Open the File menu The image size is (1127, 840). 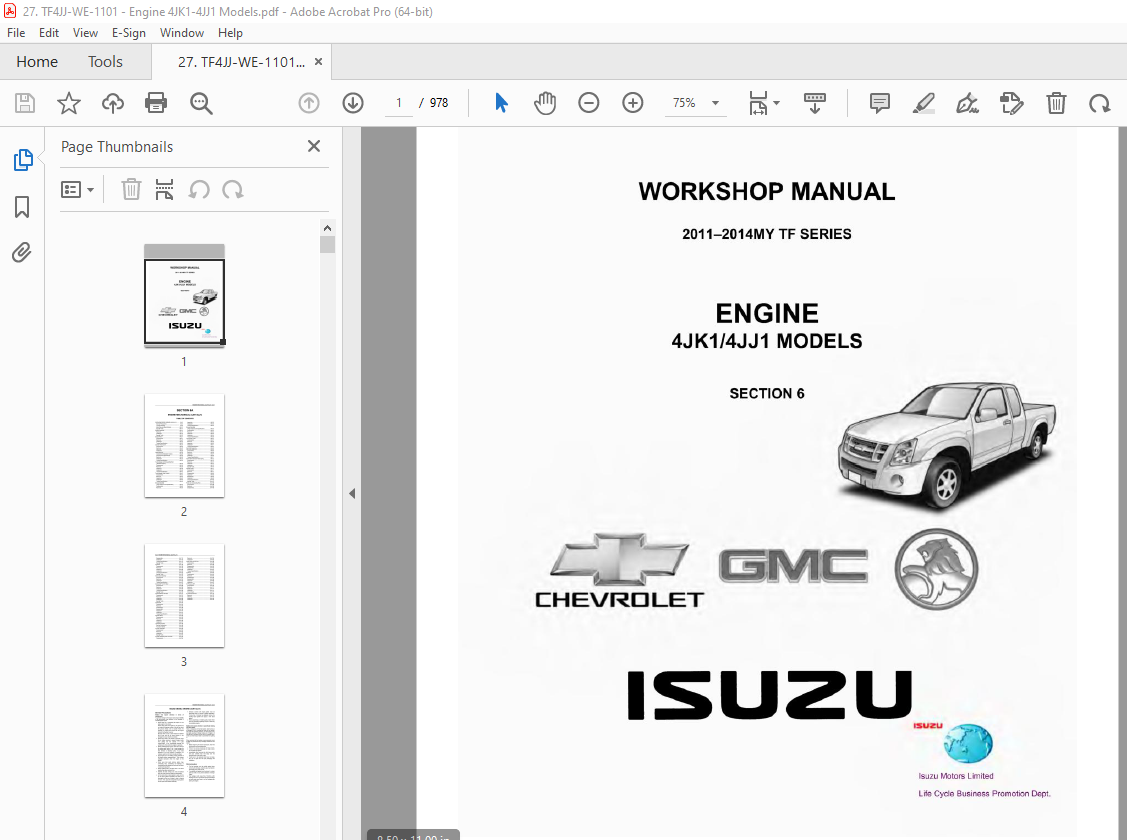(16, 33)
